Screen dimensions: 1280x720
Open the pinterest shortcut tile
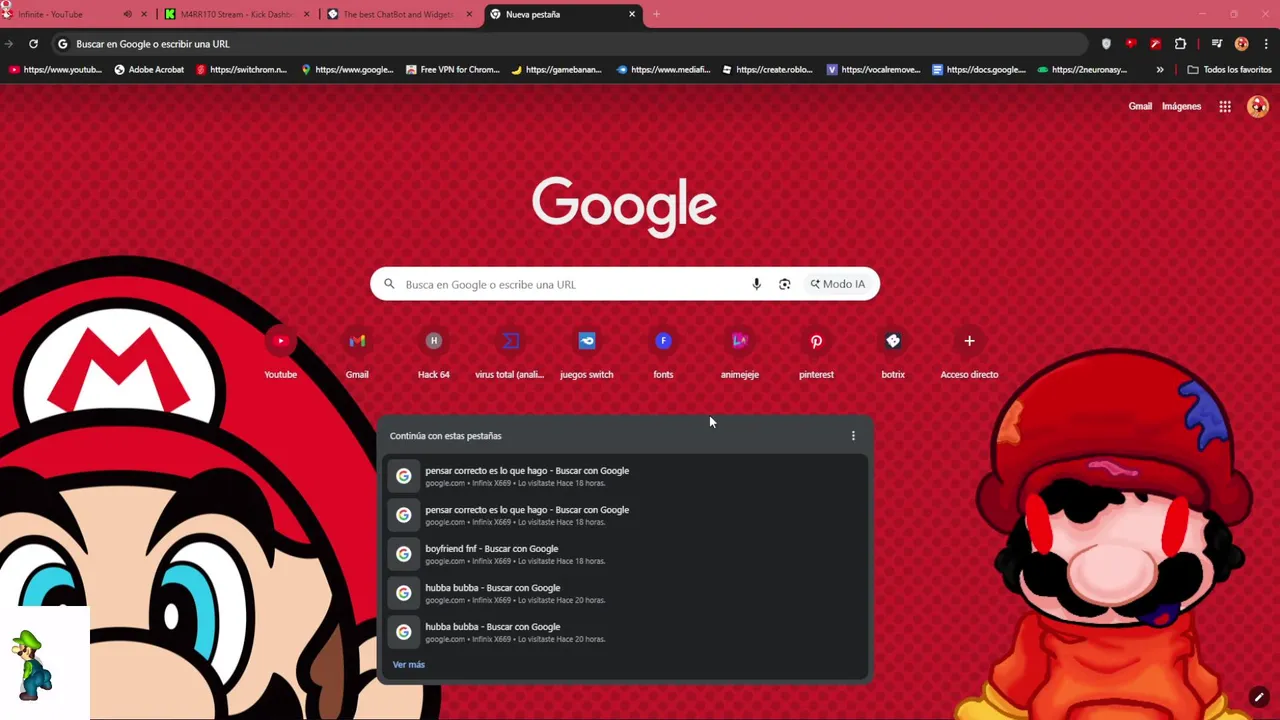816,354
